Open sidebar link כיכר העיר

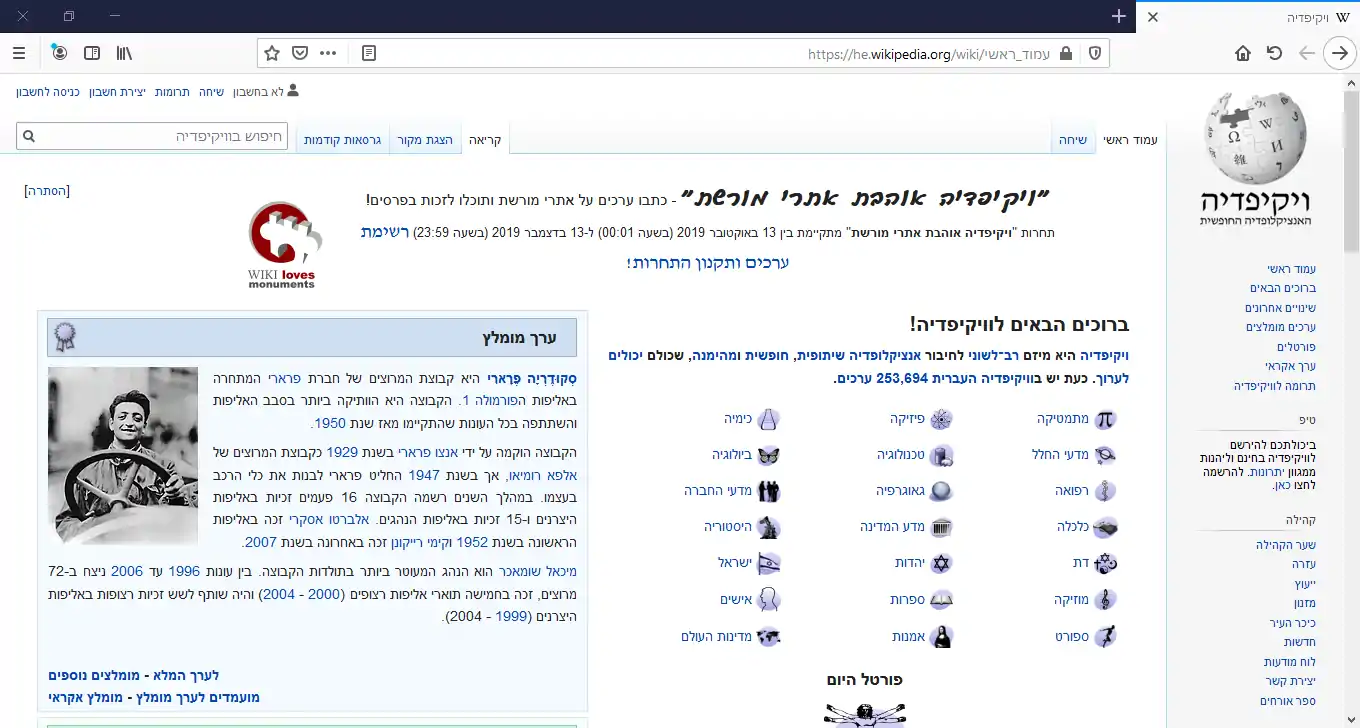pyautogui.click(x=1293, y=623)
